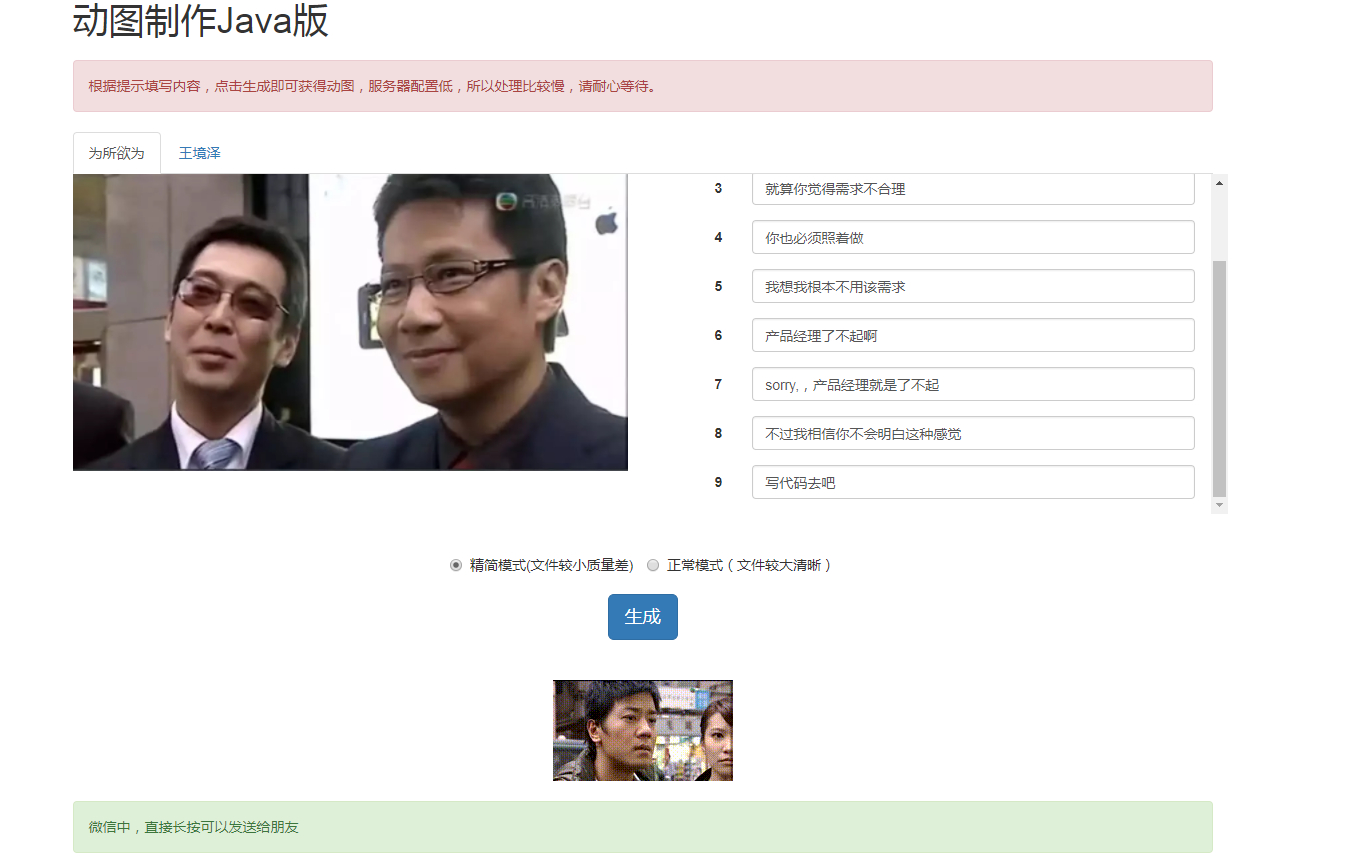1350x862 pixels.
Task: Click row number label 5
Action: pyautogui.click(x=718, y=287)
